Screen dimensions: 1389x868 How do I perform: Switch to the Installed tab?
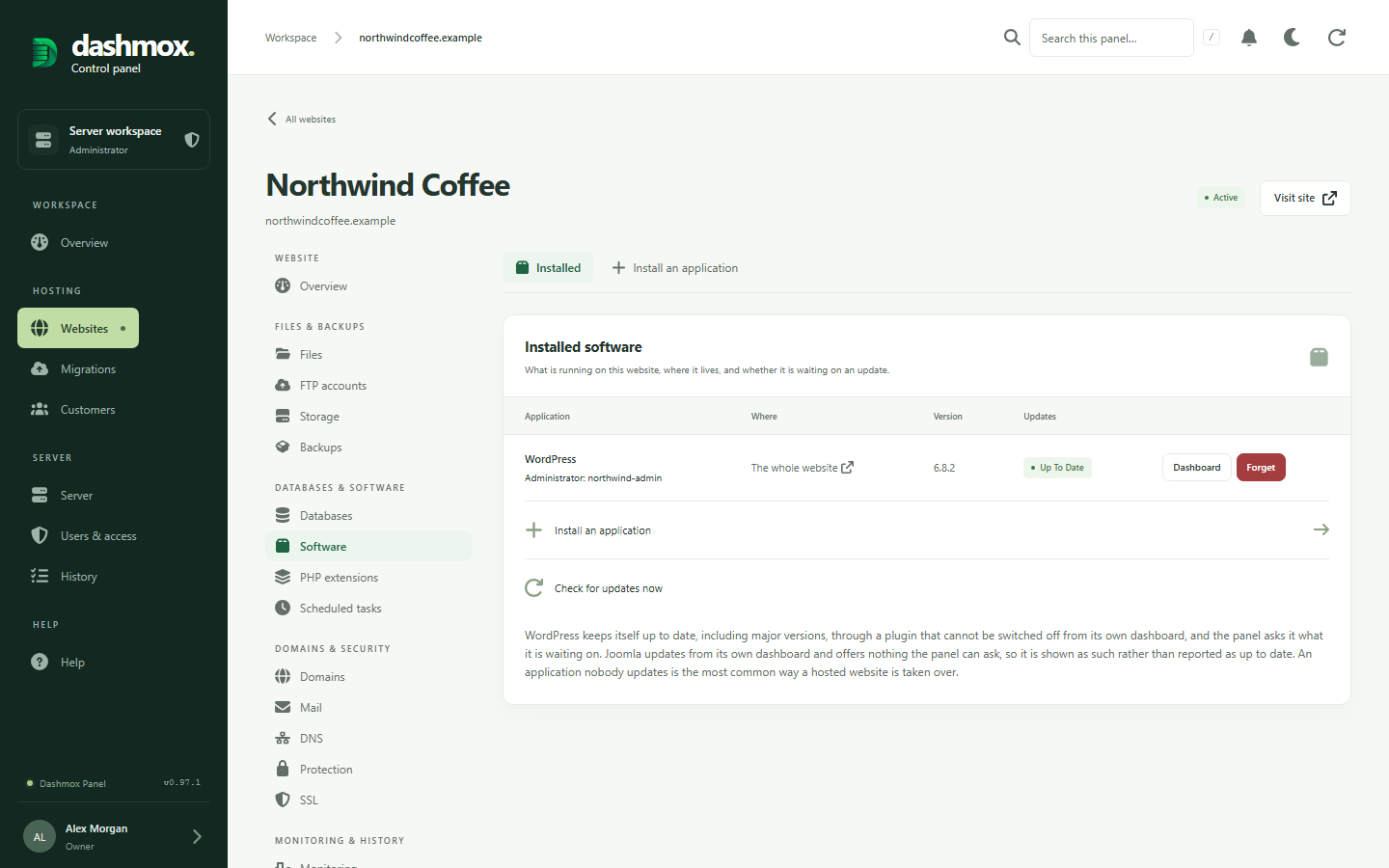click(x=548, y=268)
